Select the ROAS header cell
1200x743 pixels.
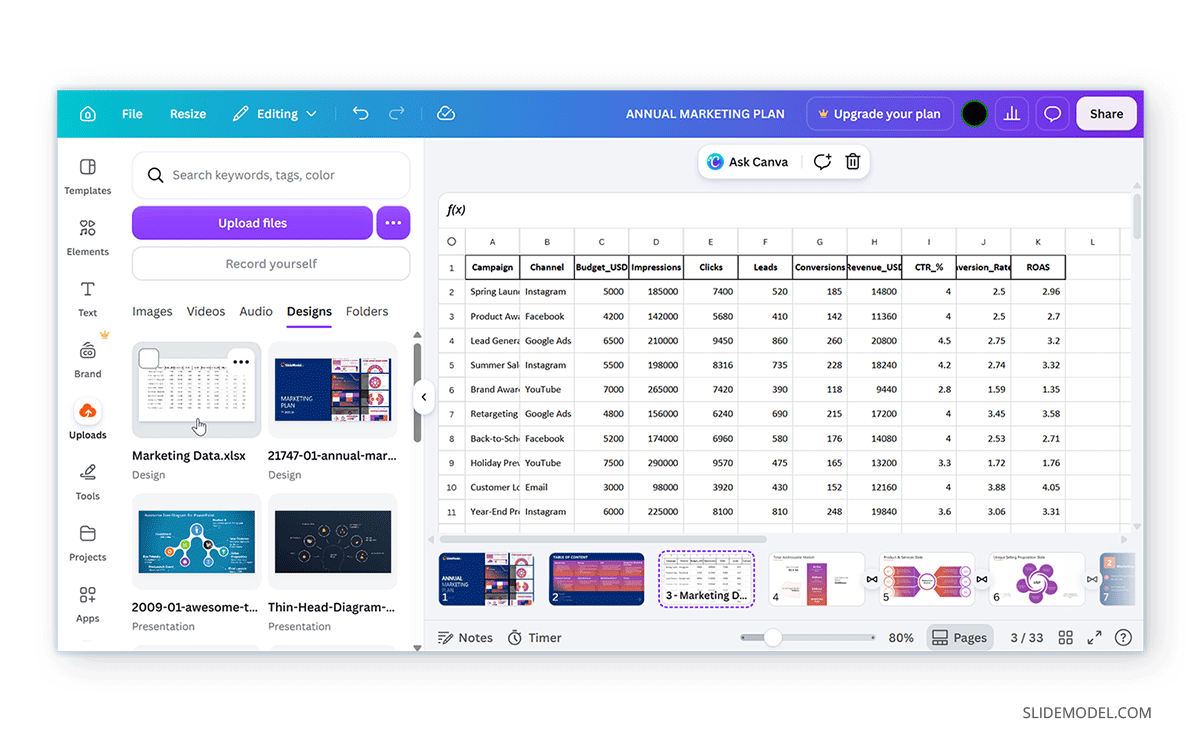click(x=1038, y=267)
